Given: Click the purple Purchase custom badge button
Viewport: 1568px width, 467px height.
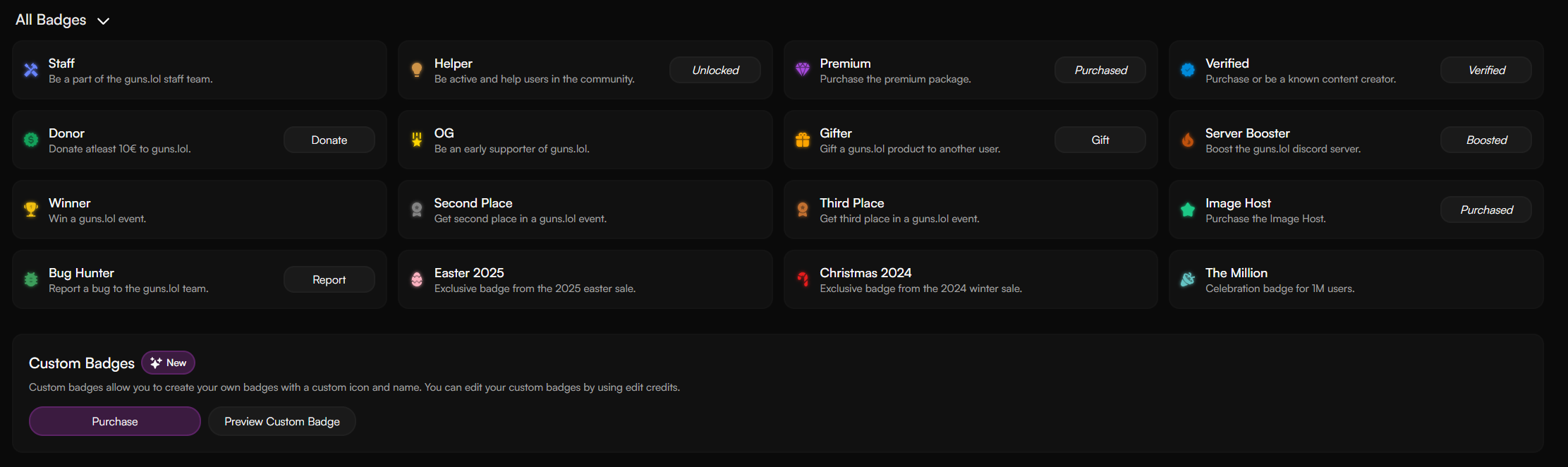Looking at the screenshot, I should click(115, 421).
